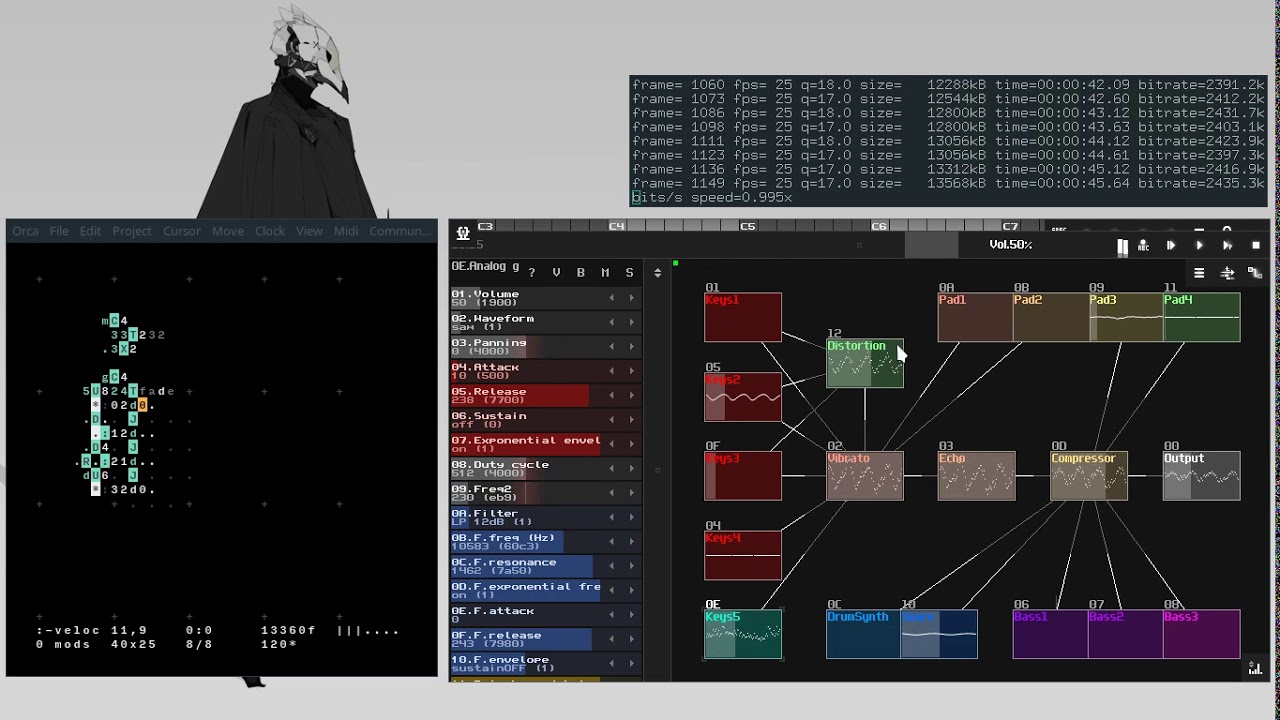The width and height of the screenshot is (1280, 720).
Task: Increase Volume with its right arrow
Action: coord(631,298)
